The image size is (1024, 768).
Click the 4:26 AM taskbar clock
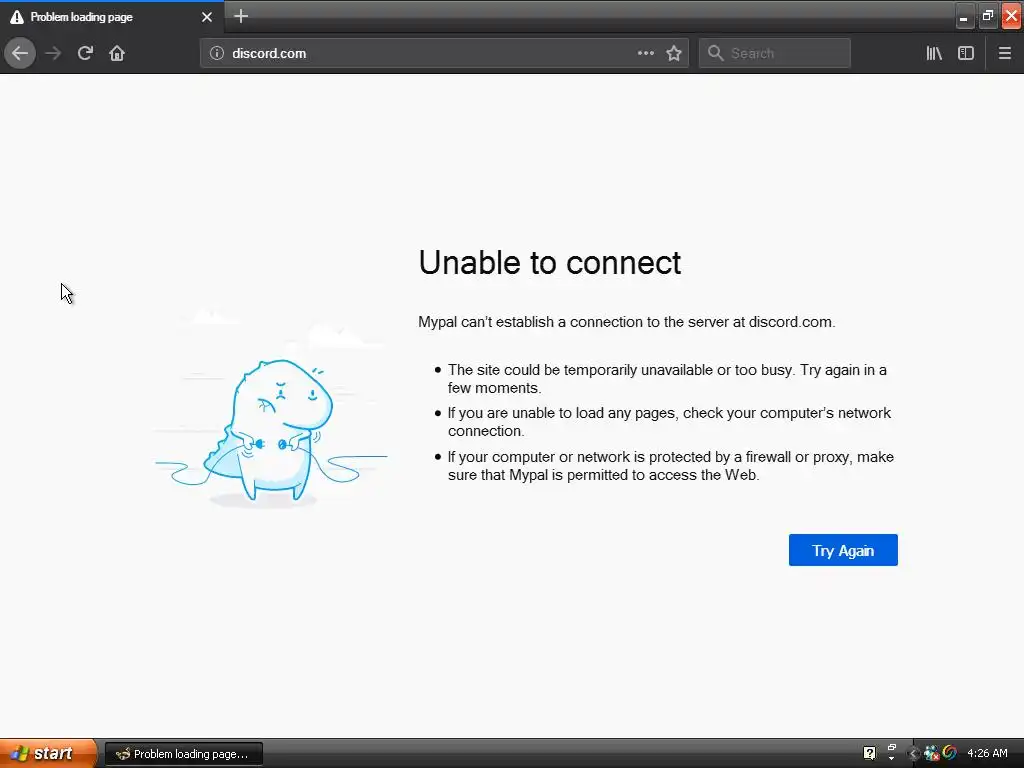[987, 753]
